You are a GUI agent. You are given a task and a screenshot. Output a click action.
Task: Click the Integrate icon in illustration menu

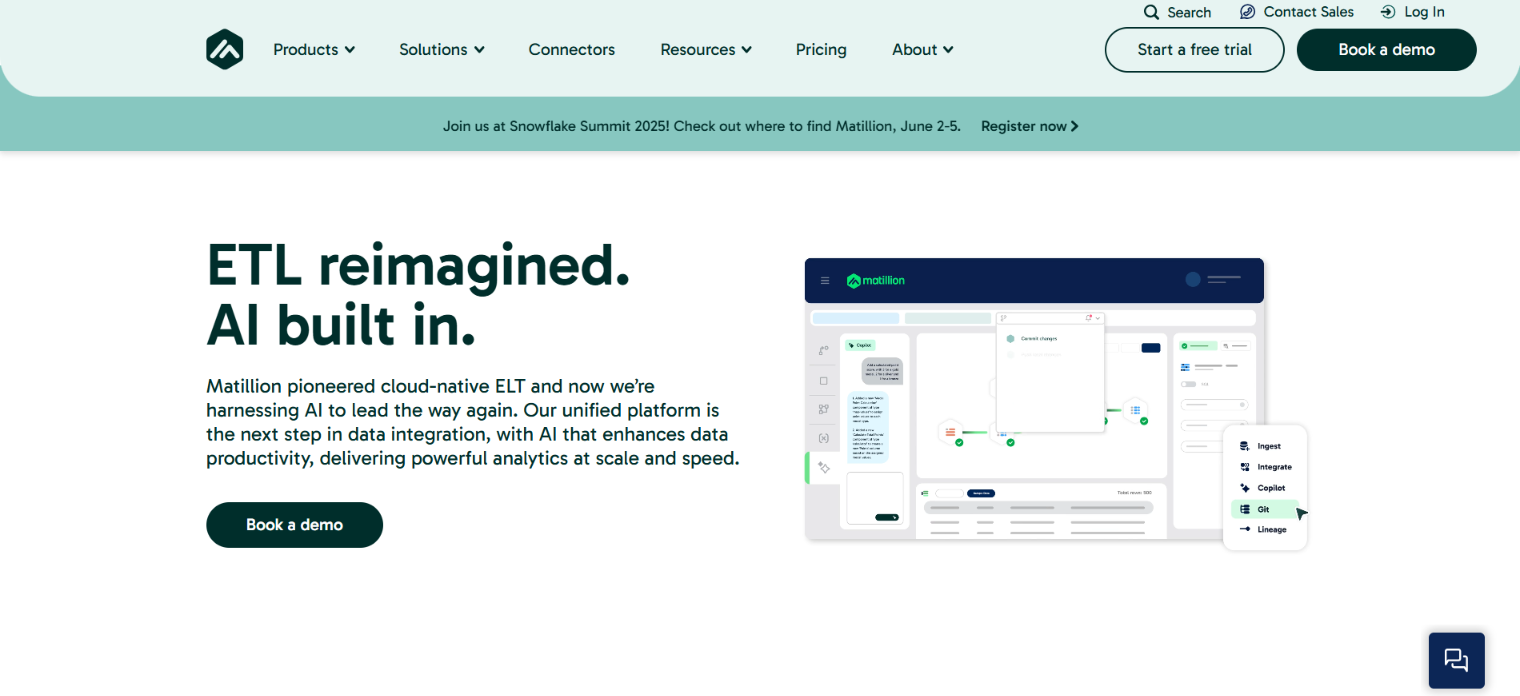point(1245,467)
